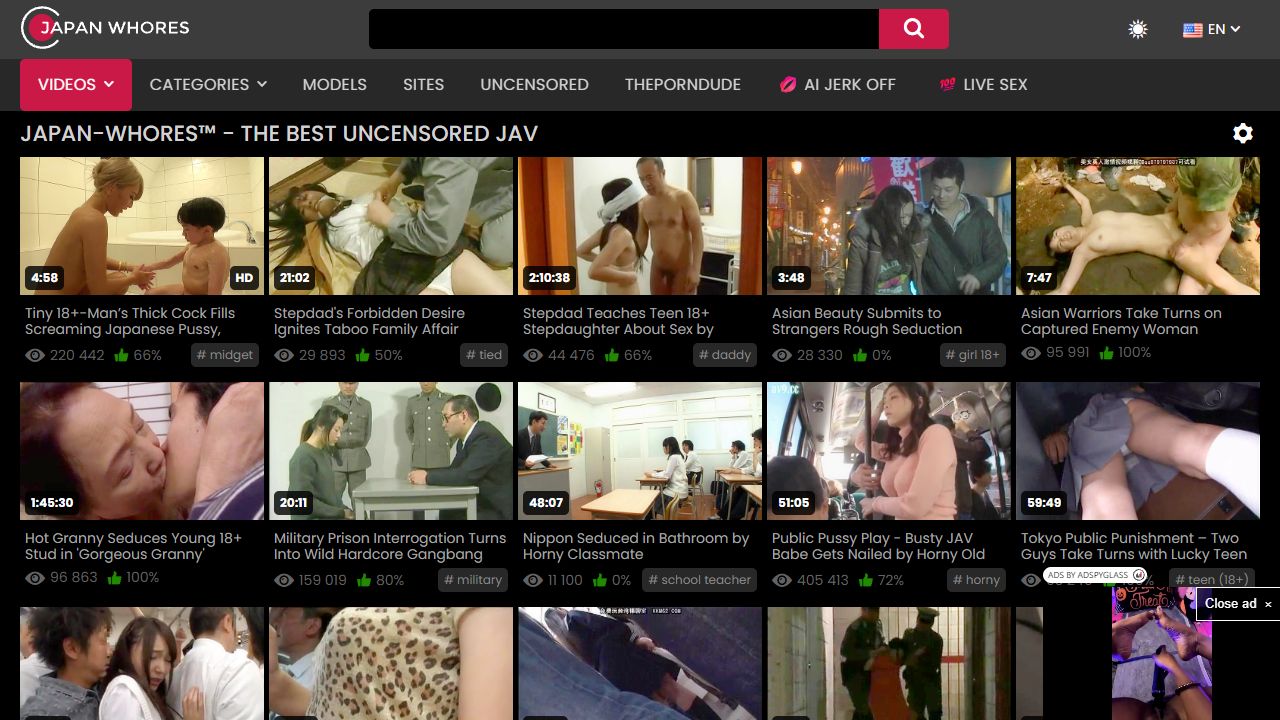Click the view count '44 476'
The image size is (1280, 720).
tap(571, 355)
